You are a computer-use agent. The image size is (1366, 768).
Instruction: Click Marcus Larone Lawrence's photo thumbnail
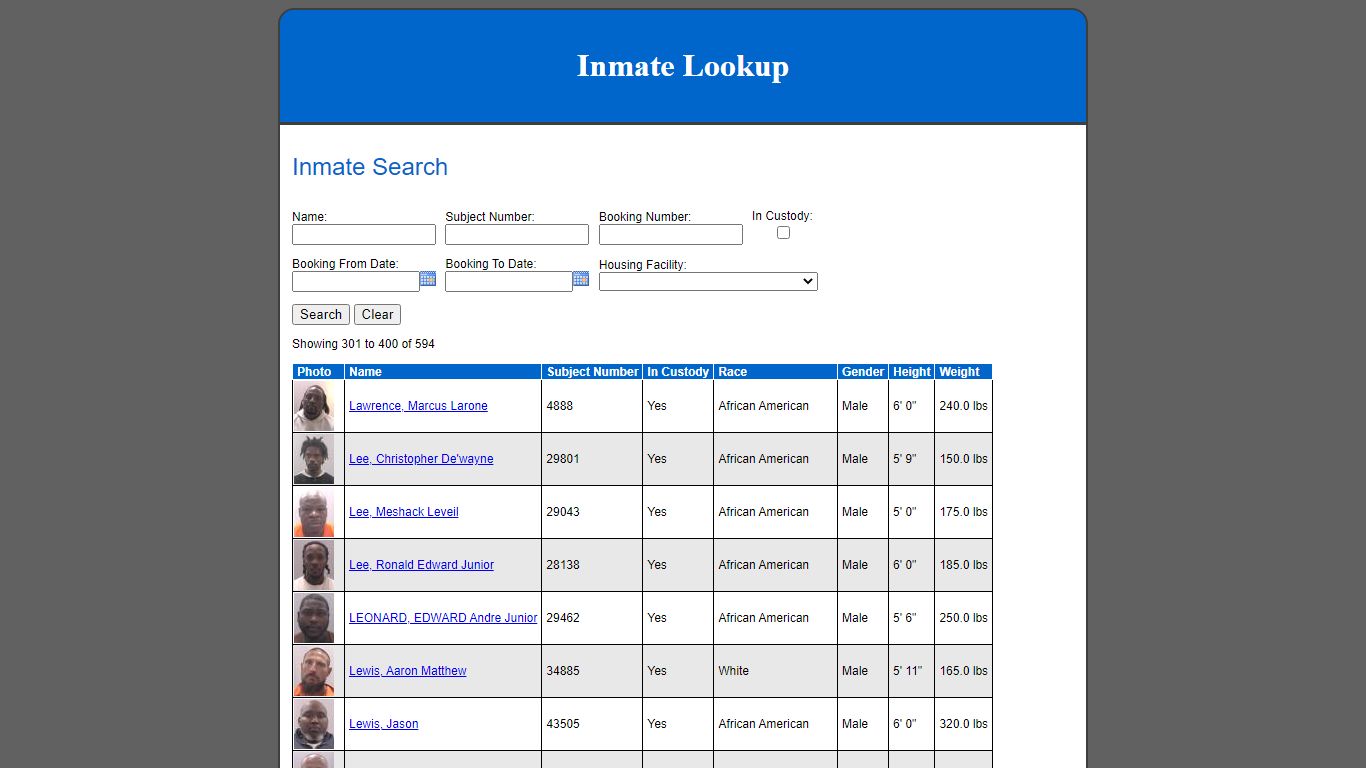coord(314,406)
